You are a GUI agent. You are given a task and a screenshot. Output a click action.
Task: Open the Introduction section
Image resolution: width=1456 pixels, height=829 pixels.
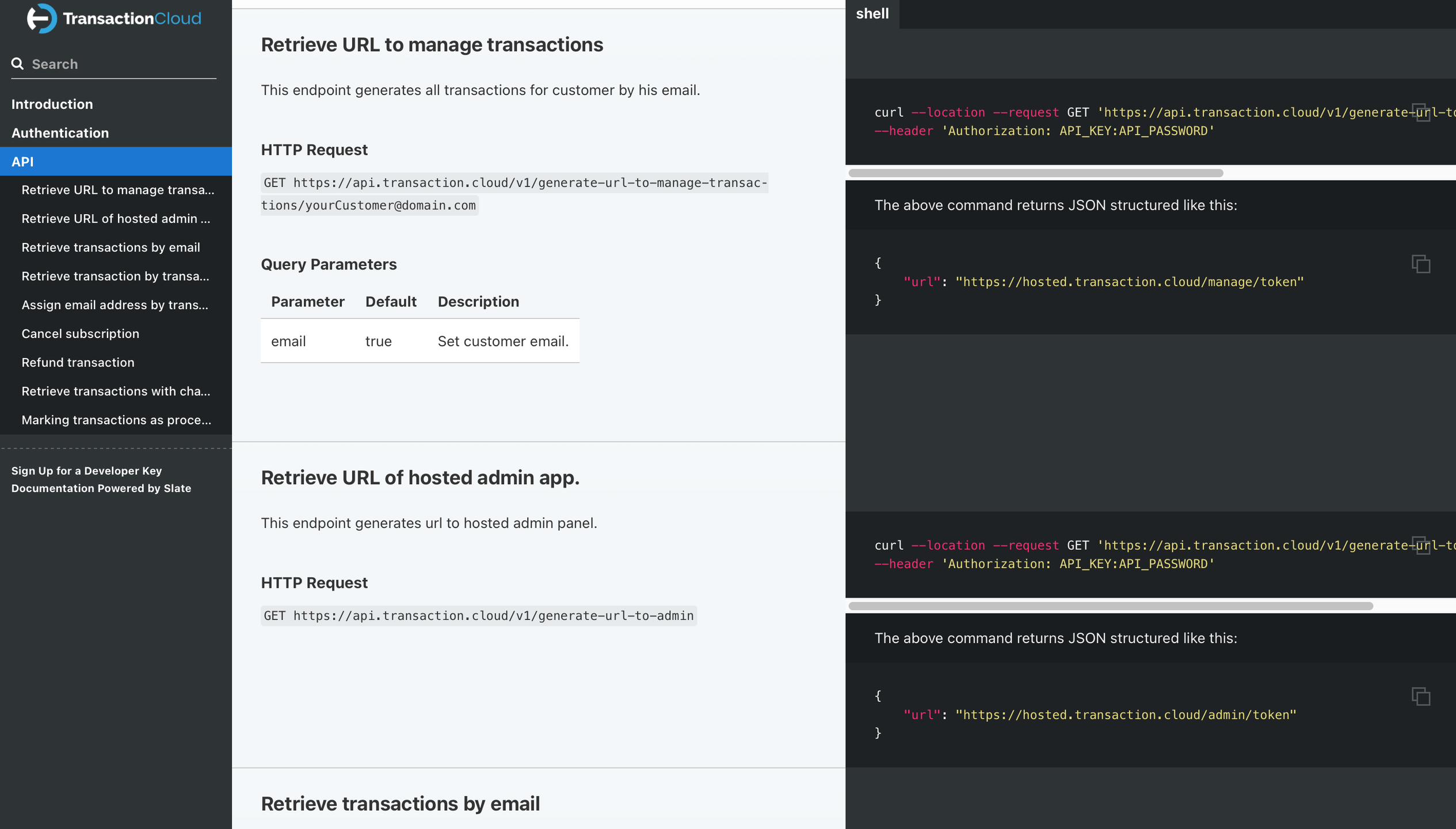click(52, 104)
